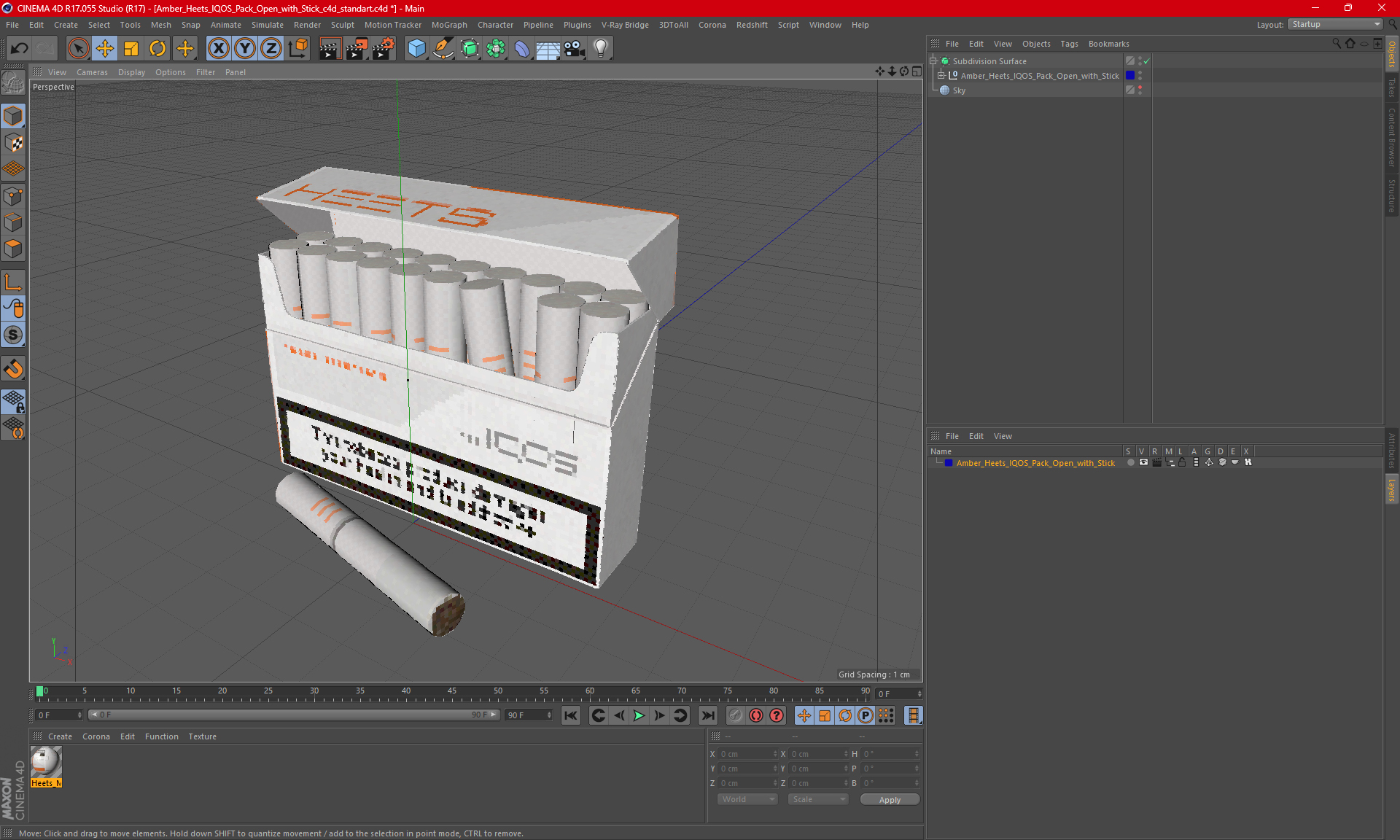Screen dimensions: 1400x840
Task: Toggle layer visibility for Amber_Heets layer
Action: click(1143, 462)
